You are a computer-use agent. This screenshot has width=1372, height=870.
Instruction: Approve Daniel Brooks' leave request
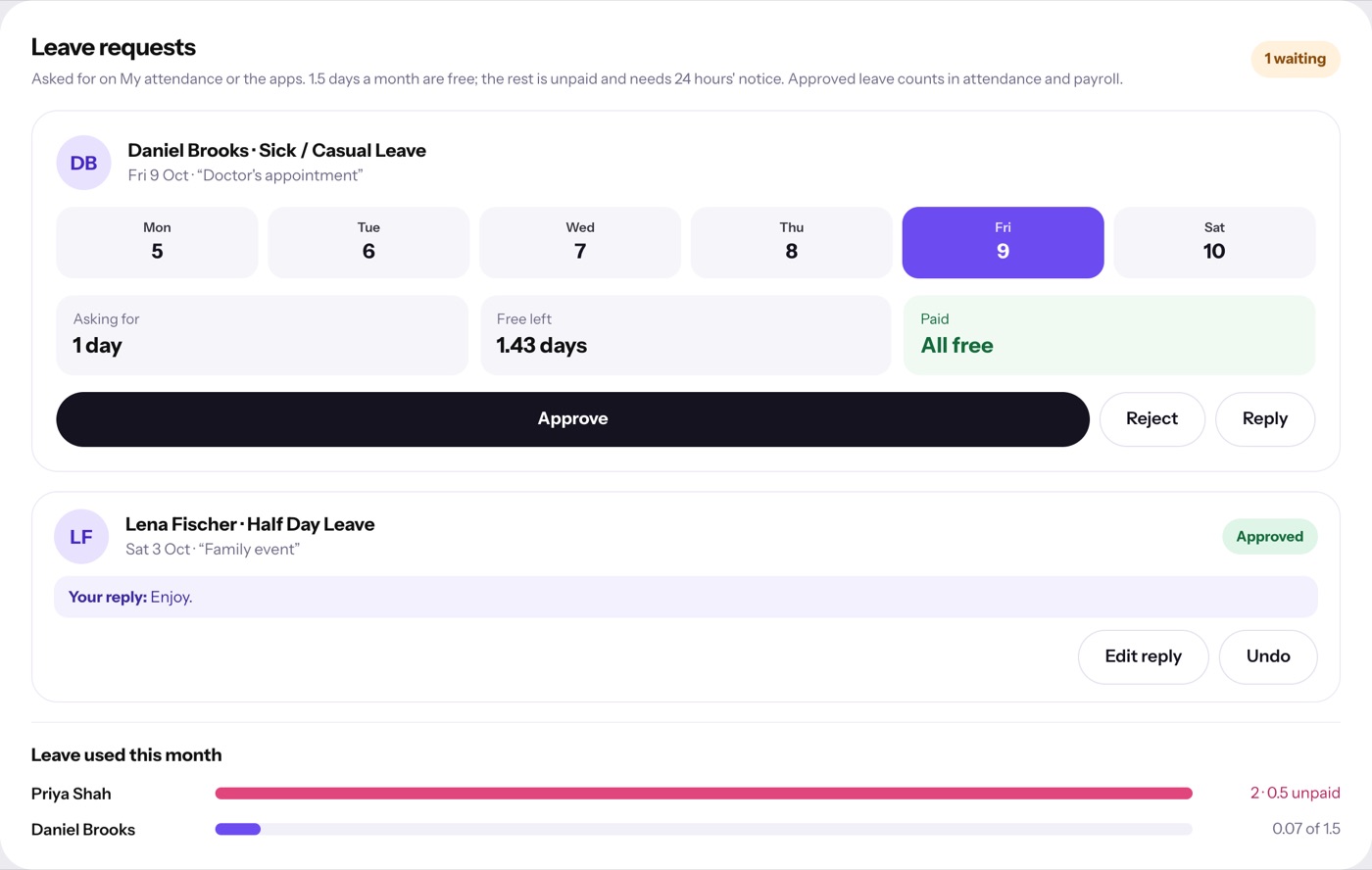click(572, 419)
